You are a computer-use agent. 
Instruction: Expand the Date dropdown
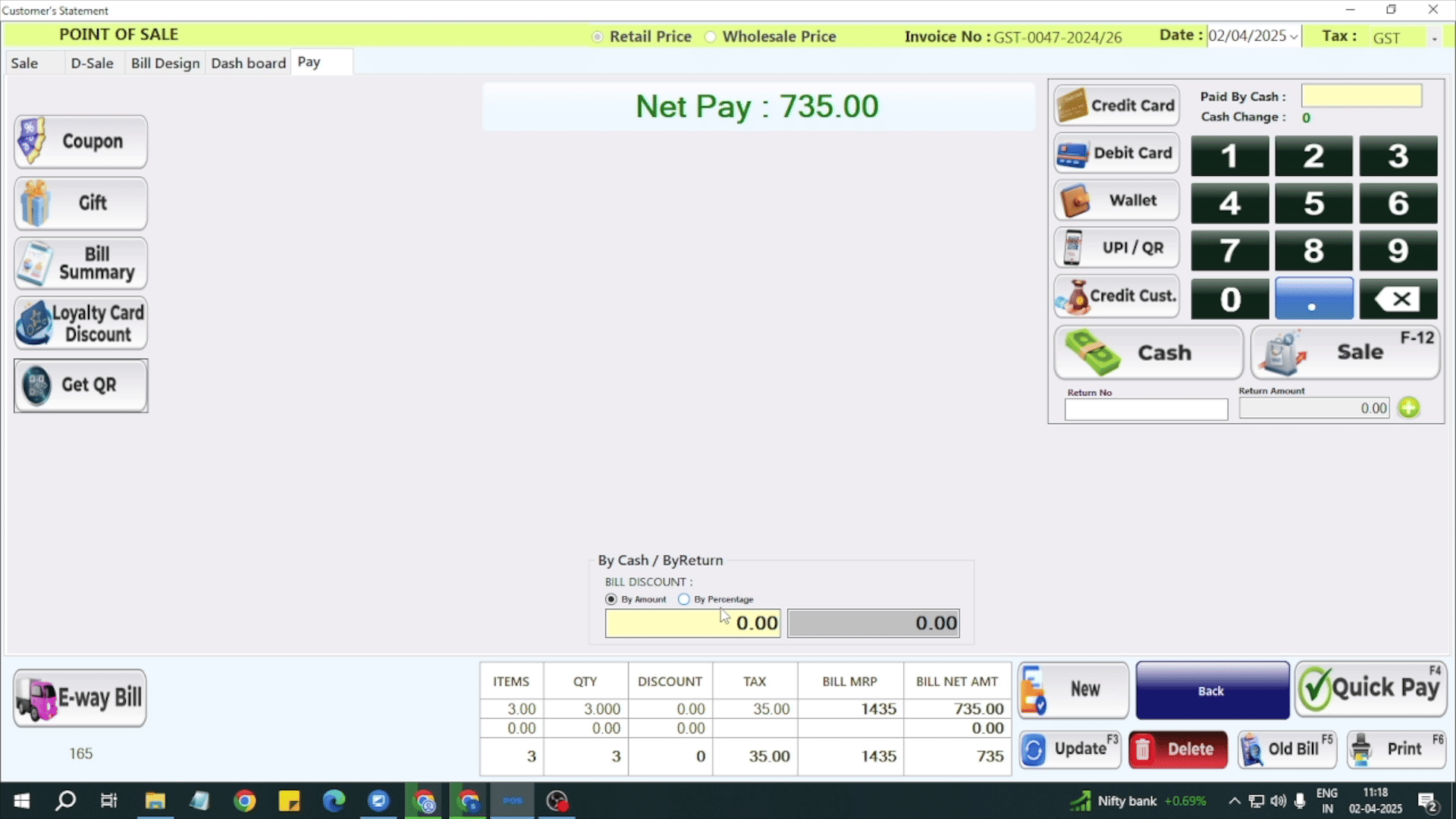click(1293, 36)
